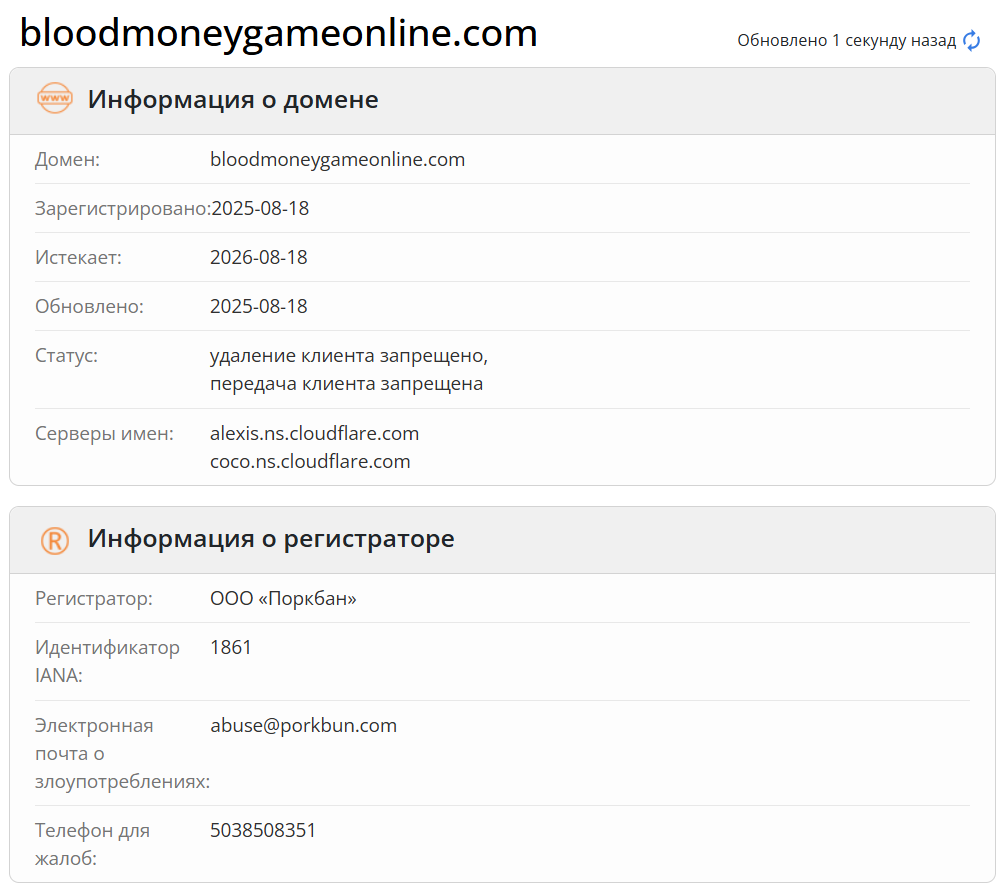The width and height of the screenshot is (1008, 894).
Task: Click the registrar name ООО «Поркбан»
Action: tap(283, 598)
